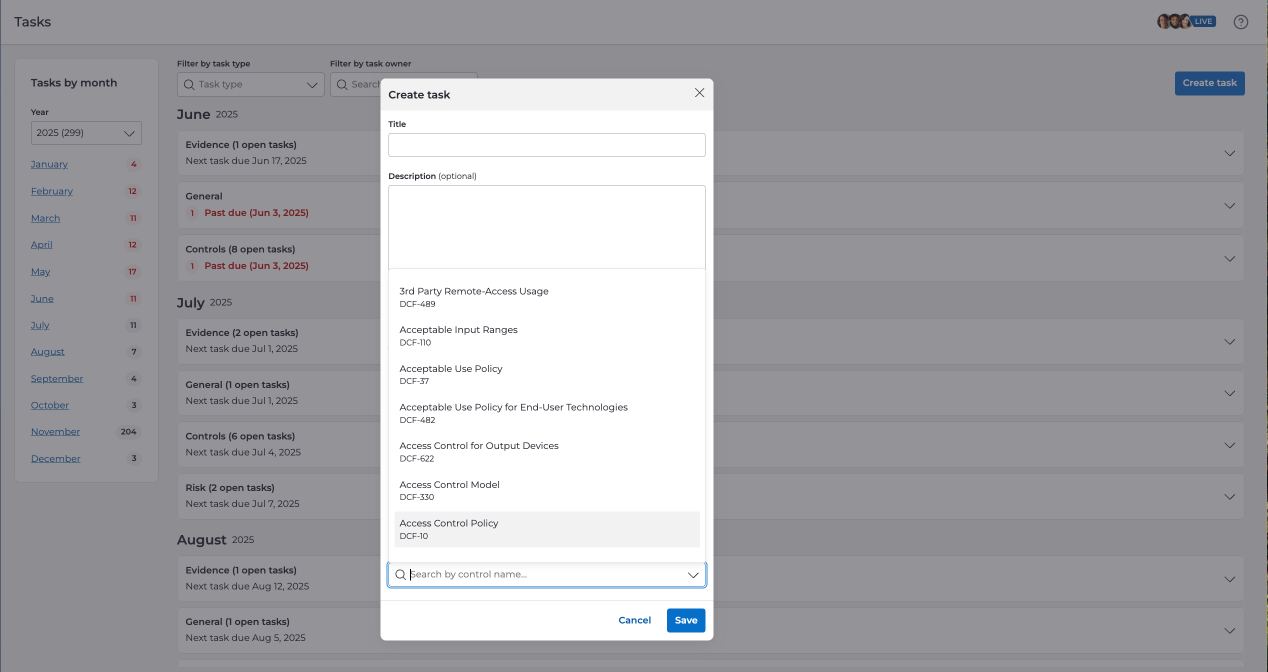This screenshot has height=672, width=1268.
Task: Open the Year 2025 (299) dropdown
Action: [x=86, y=133]
